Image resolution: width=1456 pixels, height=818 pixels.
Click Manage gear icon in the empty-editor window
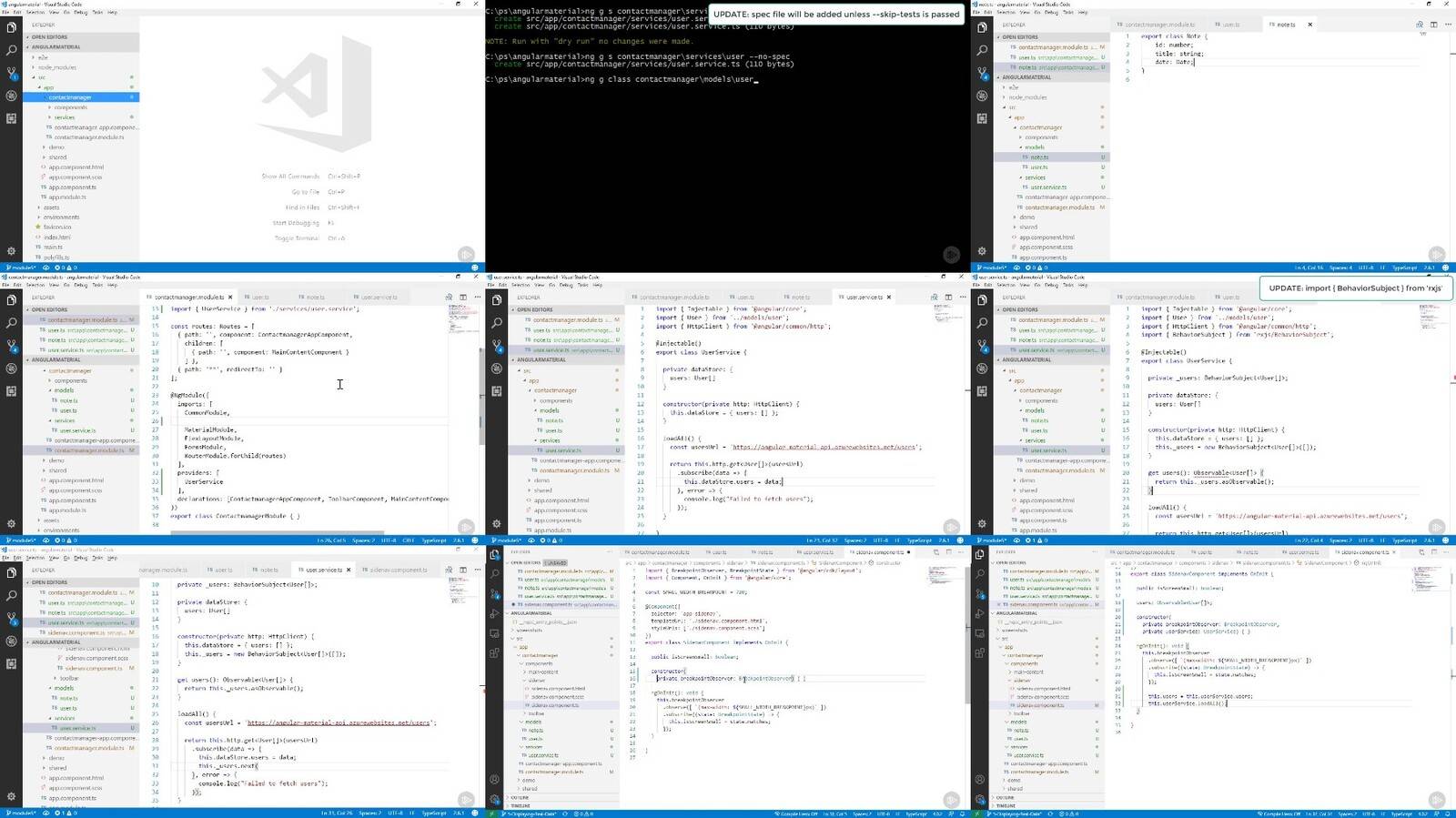click(x=11, y=251)
